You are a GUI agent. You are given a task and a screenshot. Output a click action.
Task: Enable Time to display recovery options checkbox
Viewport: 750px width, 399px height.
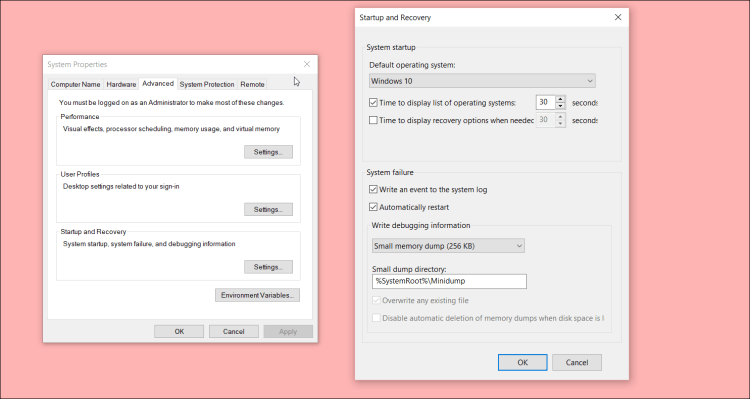pyautogui.click(x=373, y=121)
